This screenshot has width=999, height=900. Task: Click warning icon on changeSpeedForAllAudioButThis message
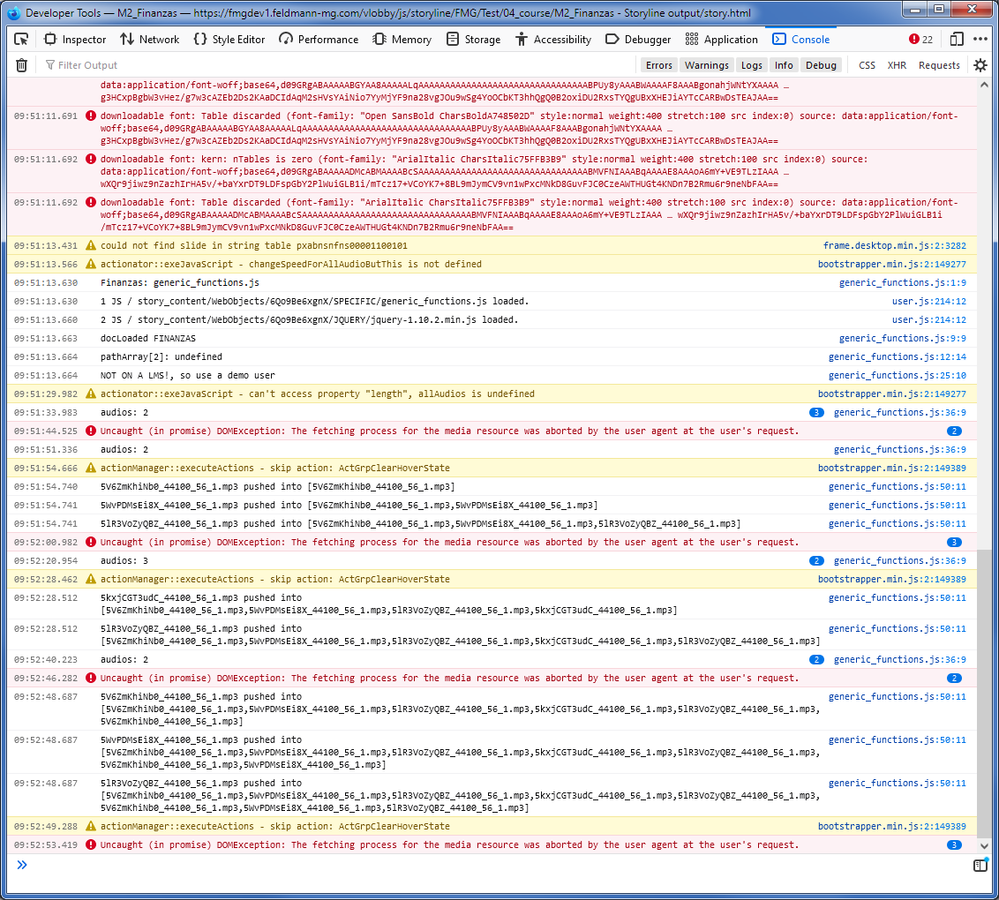tap(91, 264)
